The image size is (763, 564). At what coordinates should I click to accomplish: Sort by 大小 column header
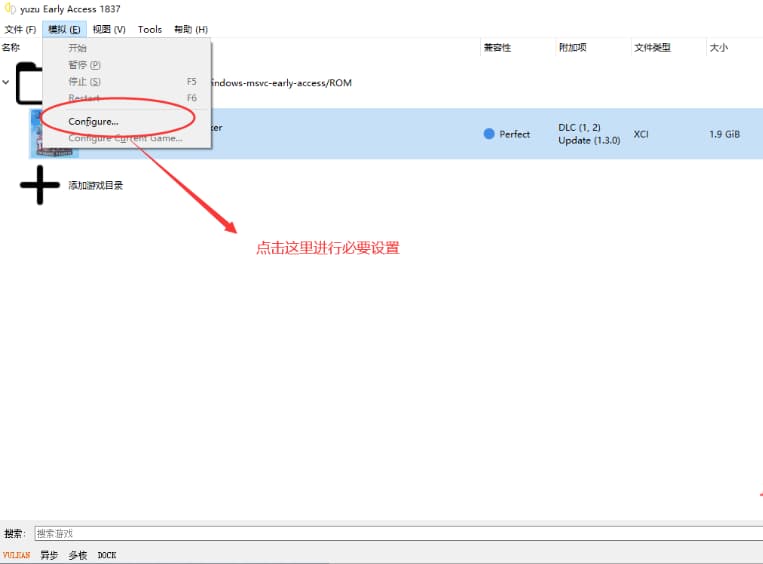click(x=719, y=48)
